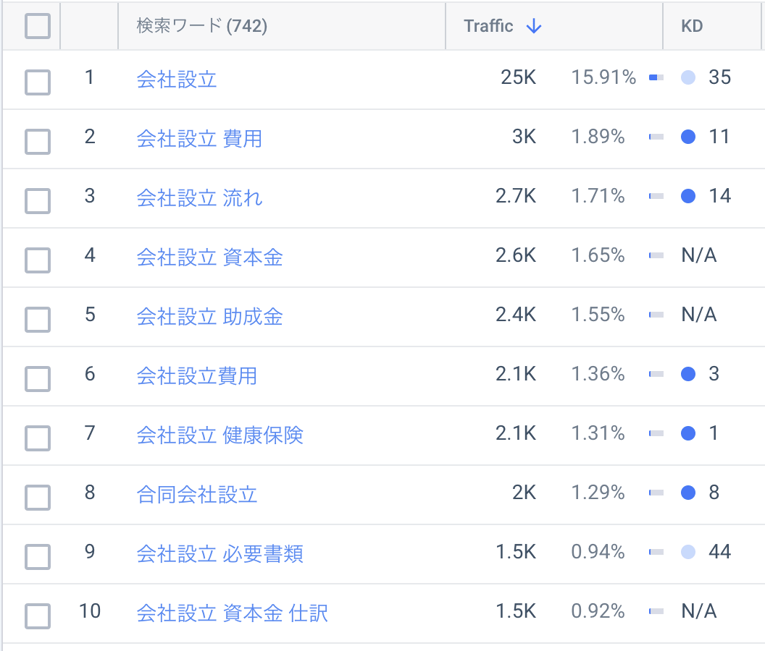Viewport: 765px width, 651px height.
Task: Sort by the KD column header
Action: pyautogui.click(x=692, y=27)
